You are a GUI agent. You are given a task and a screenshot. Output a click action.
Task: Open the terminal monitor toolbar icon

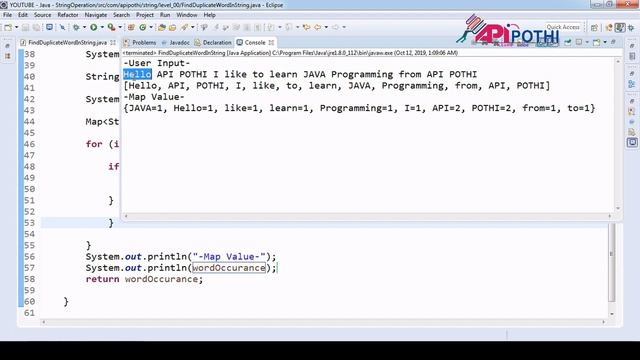point(49,27)
